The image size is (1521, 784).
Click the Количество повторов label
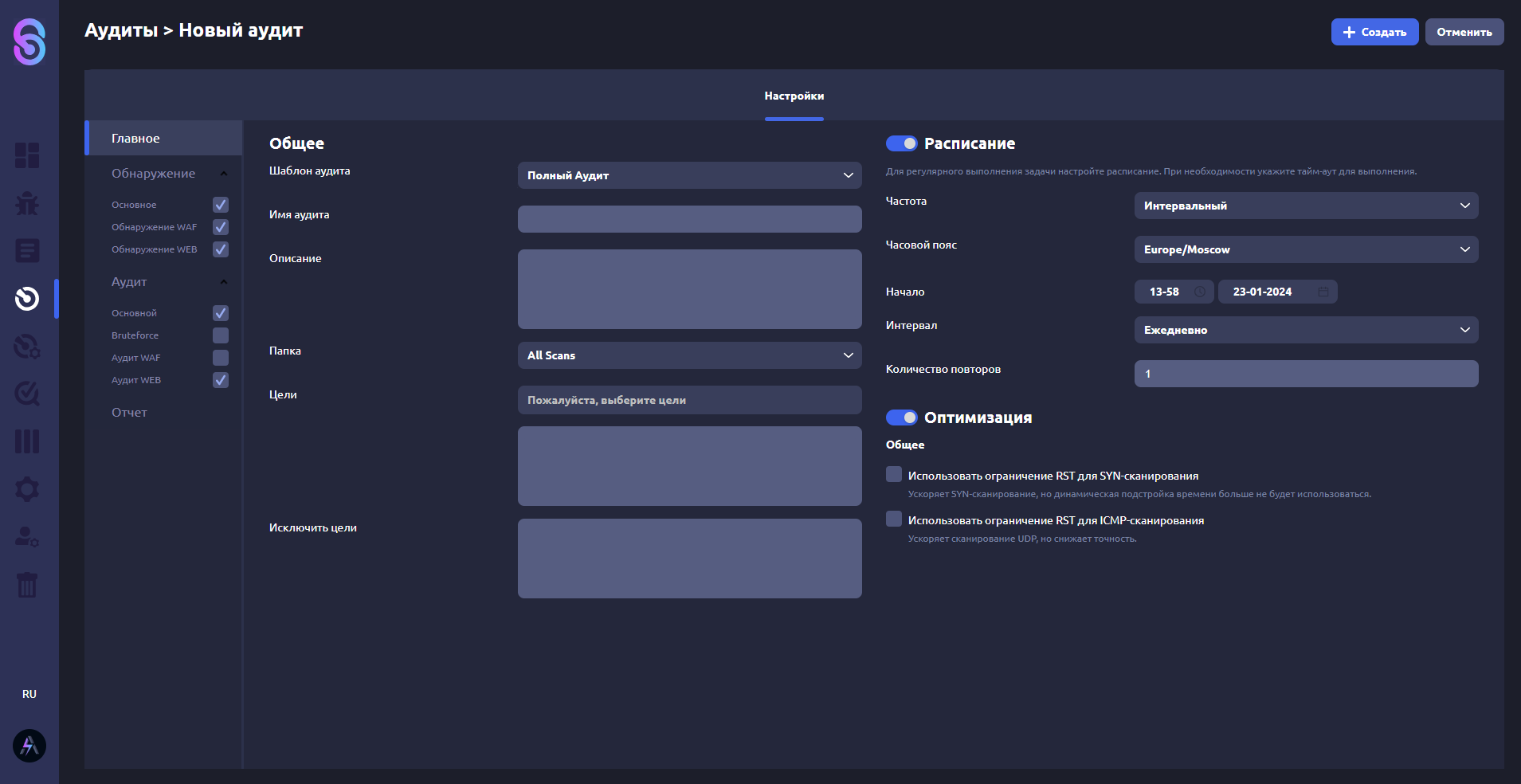943,369
